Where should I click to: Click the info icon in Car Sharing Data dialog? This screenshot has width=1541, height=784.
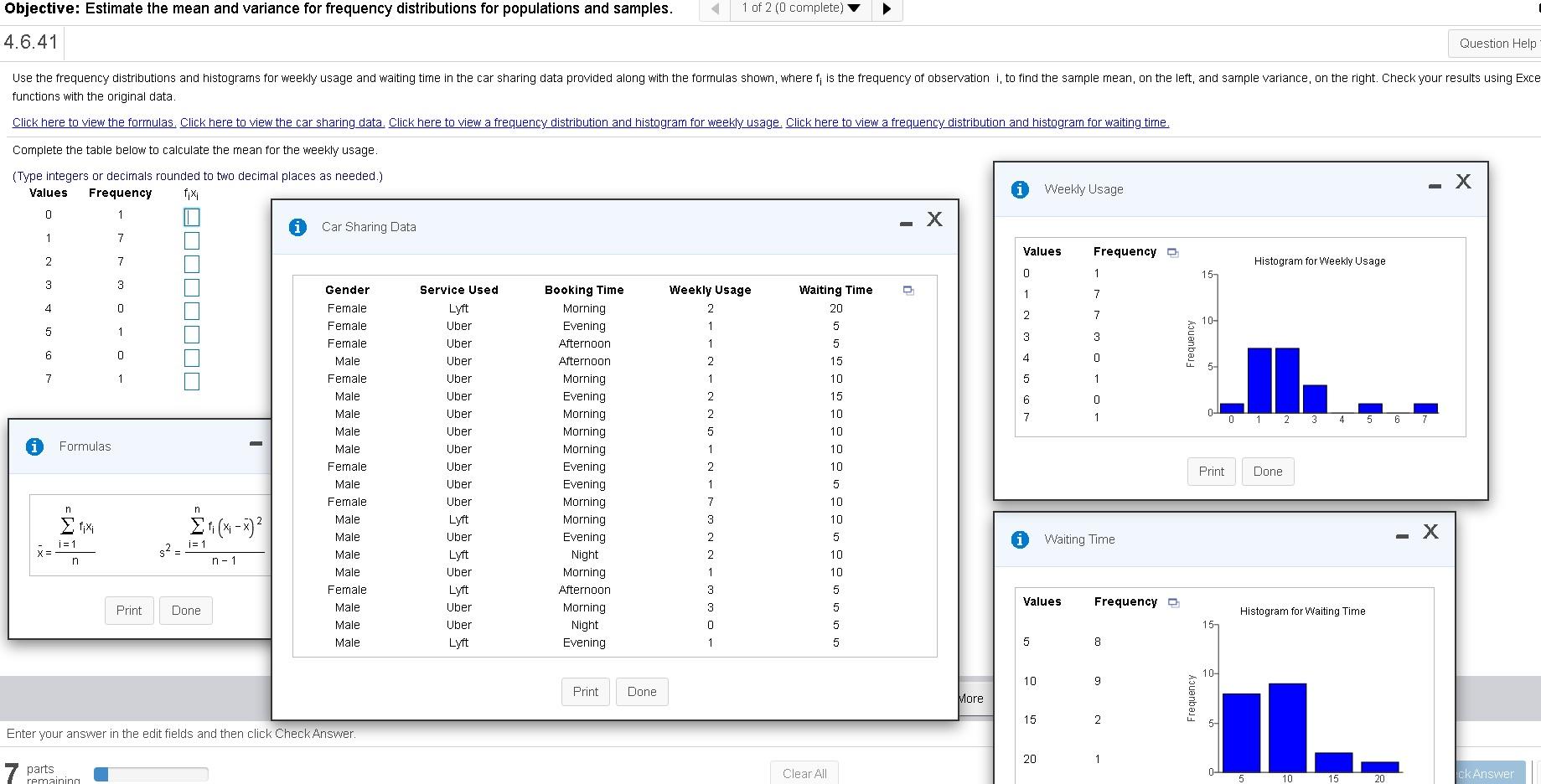point(297,227)
